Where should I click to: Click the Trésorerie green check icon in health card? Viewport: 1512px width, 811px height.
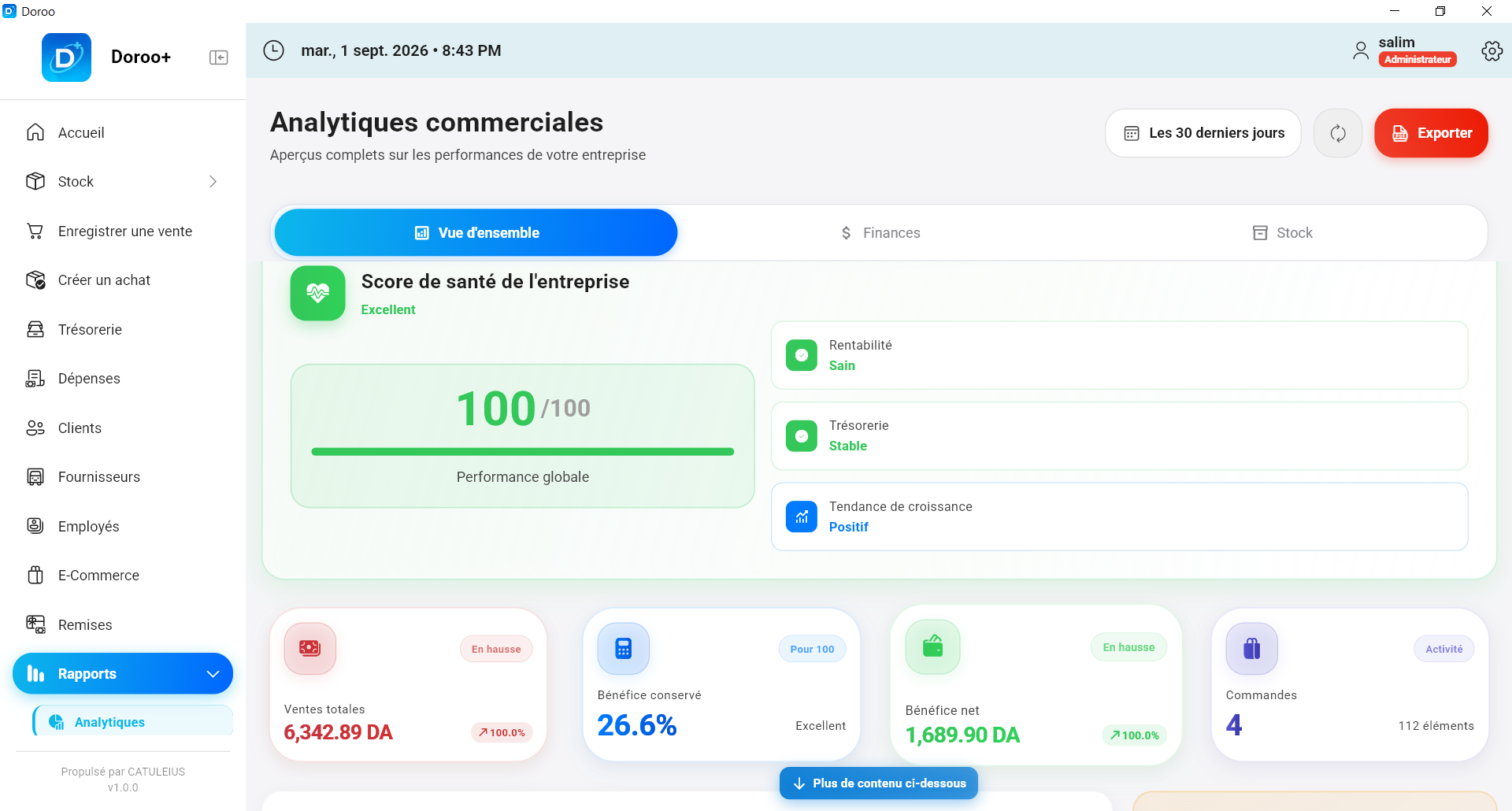(802, 436)
